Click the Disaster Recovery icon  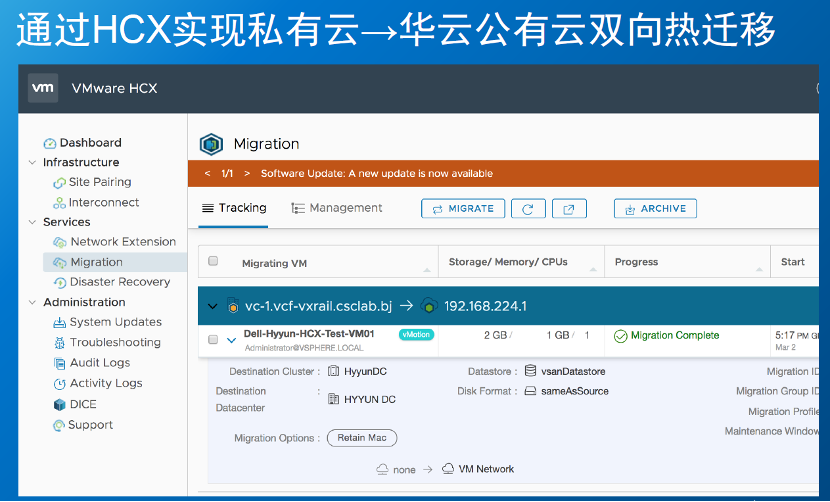pyautogui.click(x=60, y=283)
